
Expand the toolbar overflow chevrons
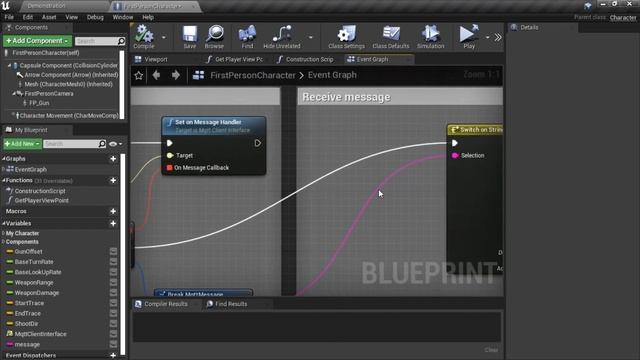[x=498, y=38]
